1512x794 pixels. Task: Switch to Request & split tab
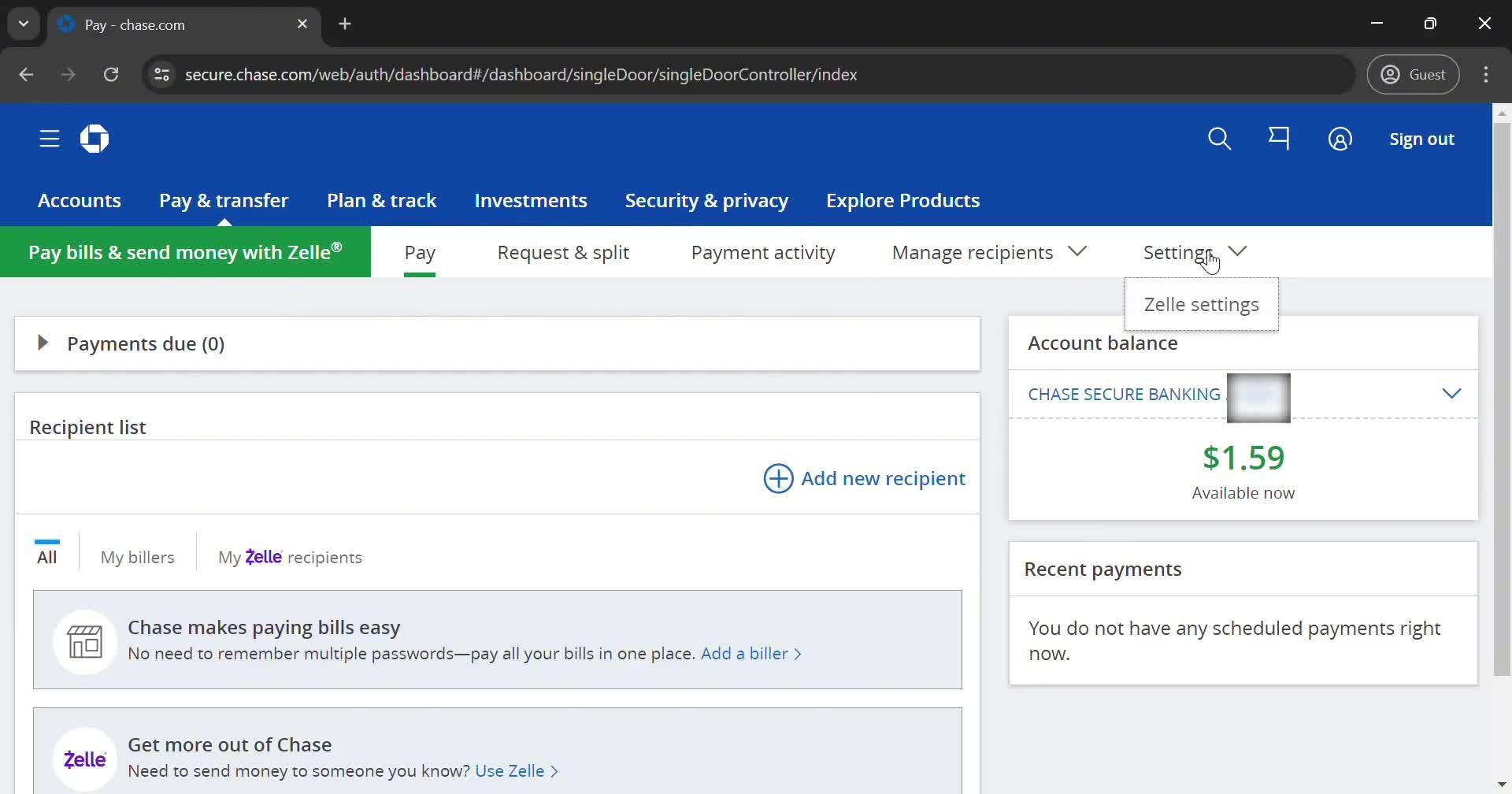pos(563,252)
